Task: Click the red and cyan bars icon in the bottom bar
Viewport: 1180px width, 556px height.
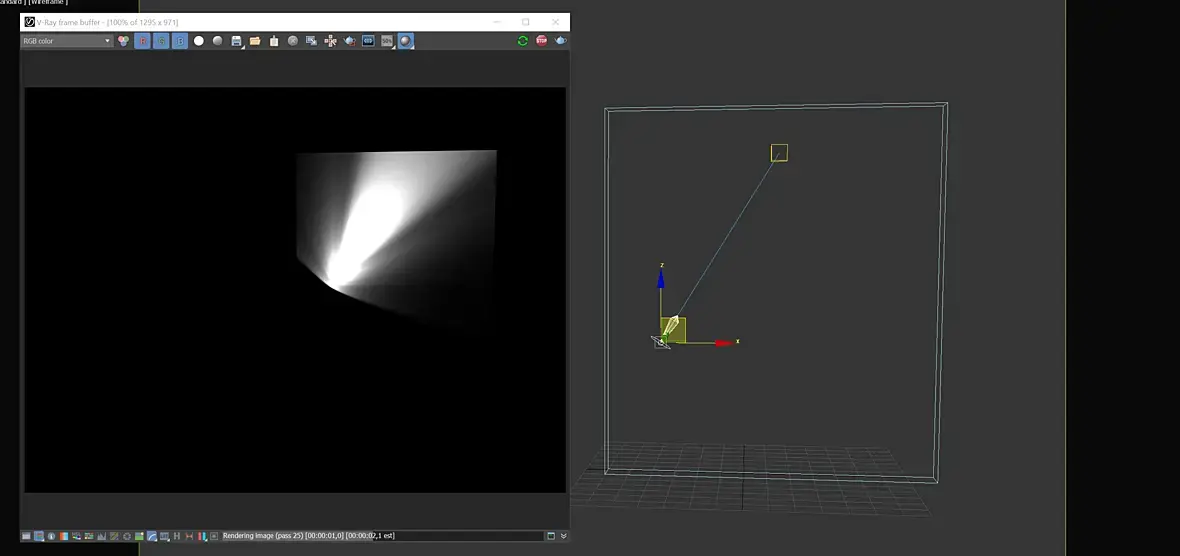Action: tap(202, 536)
